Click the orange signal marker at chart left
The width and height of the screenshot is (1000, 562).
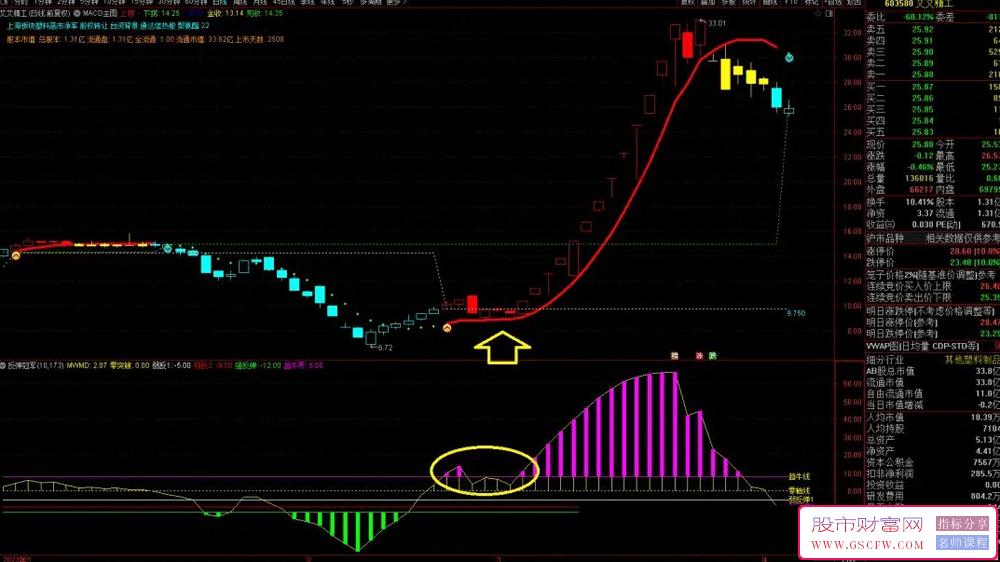pyautogui.click(x=16, y=255)
